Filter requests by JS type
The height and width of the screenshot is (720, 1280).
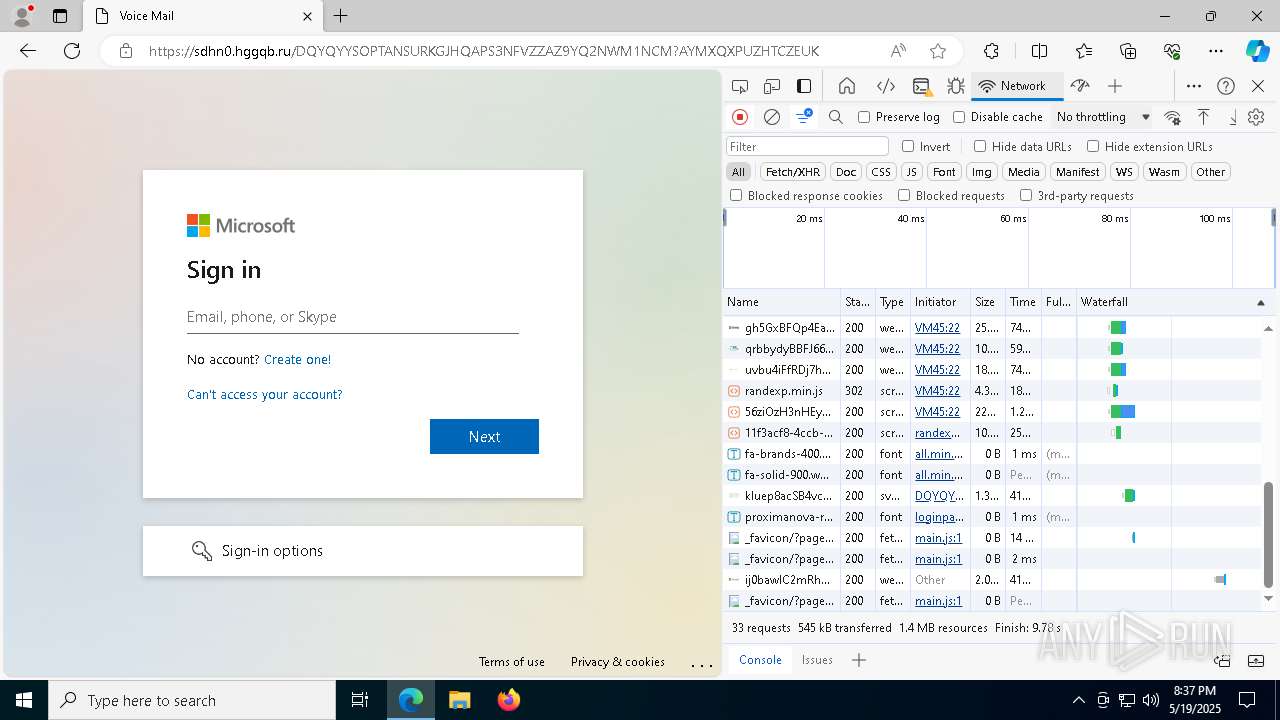pos(911,172)
